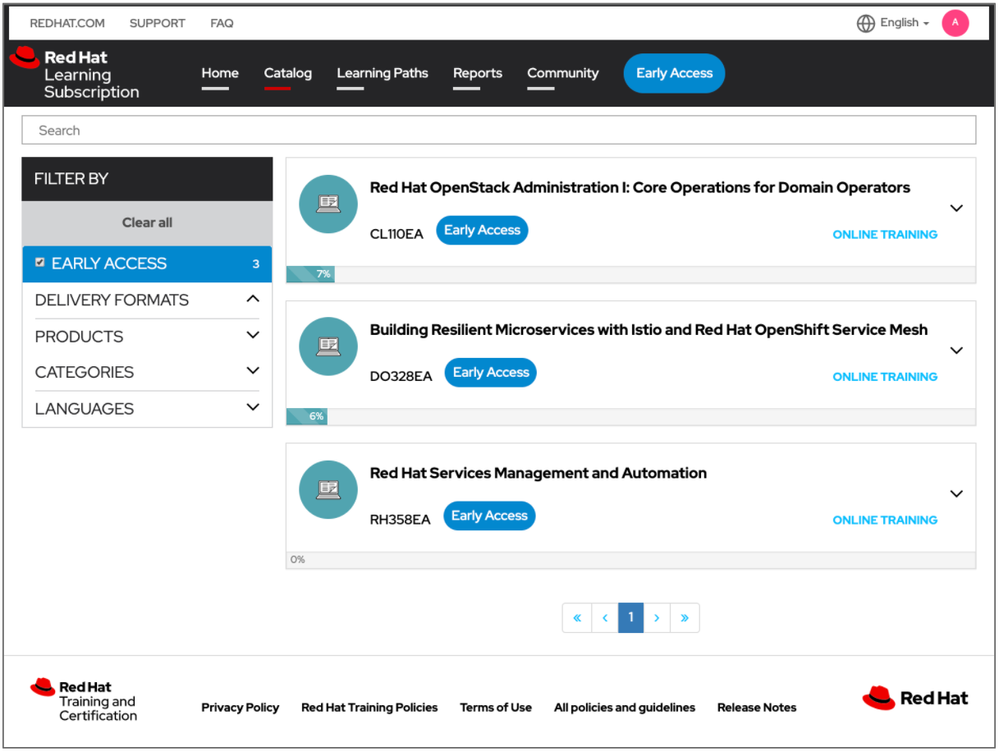Click the footer Red Hat logo at right
This screenshot has width=999, height=752.
coord(915,698)
